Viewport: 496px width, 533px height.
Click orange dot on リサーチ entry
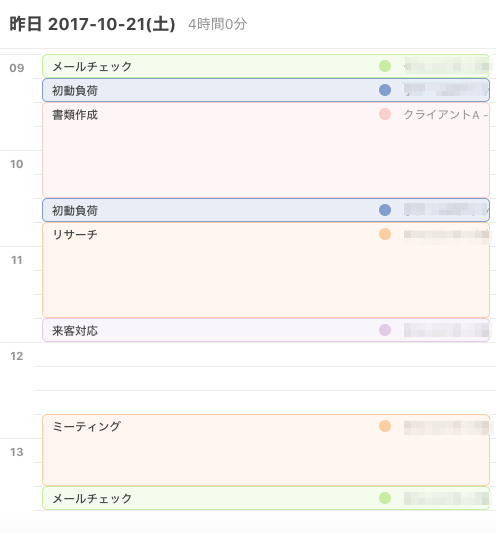tap(385, 234)
